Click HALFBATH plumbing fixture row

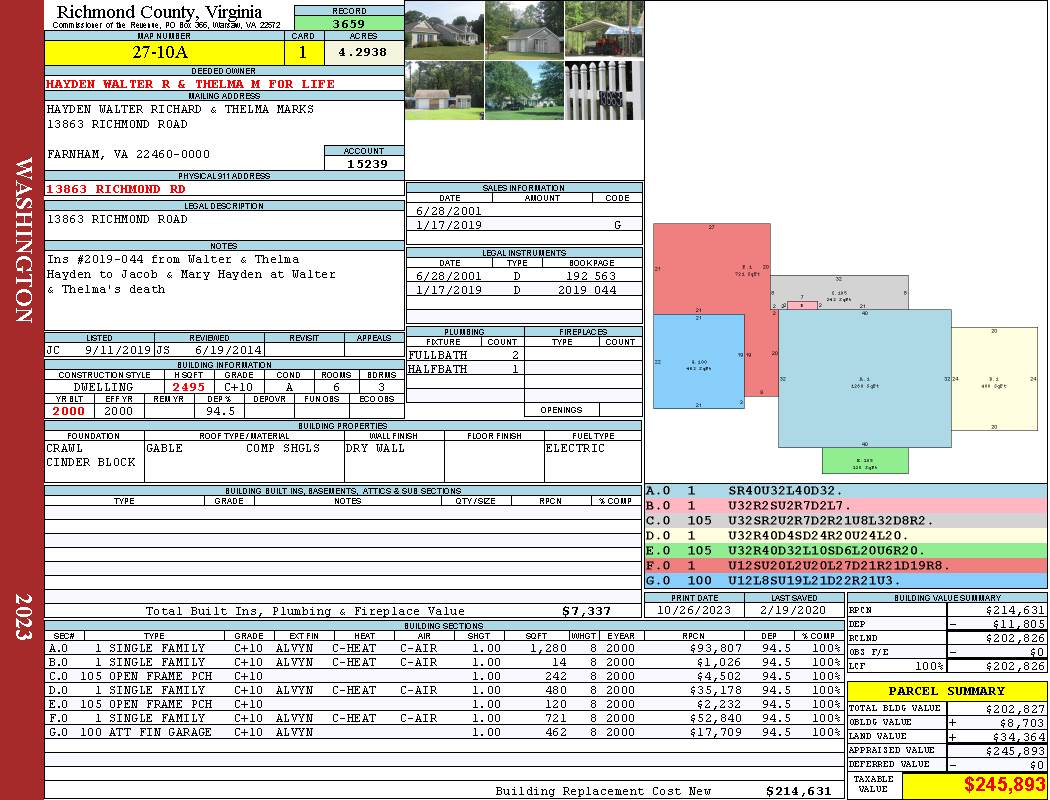pos(465,369)
